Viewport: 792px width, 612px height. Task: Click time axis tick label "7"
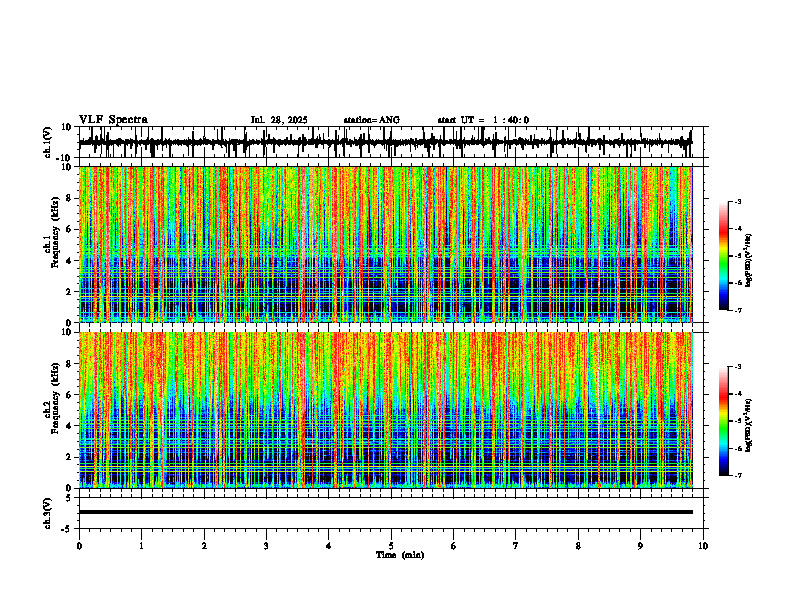[516, 546]
